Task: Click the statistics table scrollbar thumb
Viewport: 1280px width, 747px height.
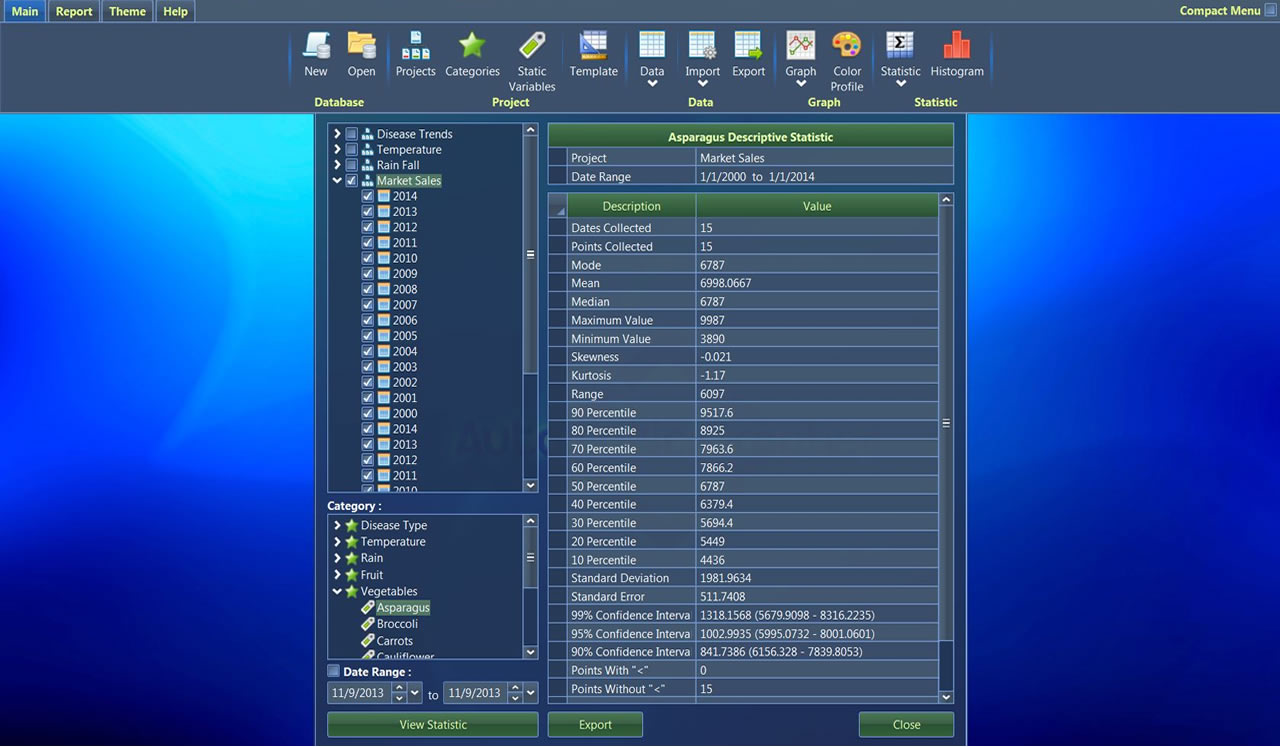Action: click(x=946, y=424)
